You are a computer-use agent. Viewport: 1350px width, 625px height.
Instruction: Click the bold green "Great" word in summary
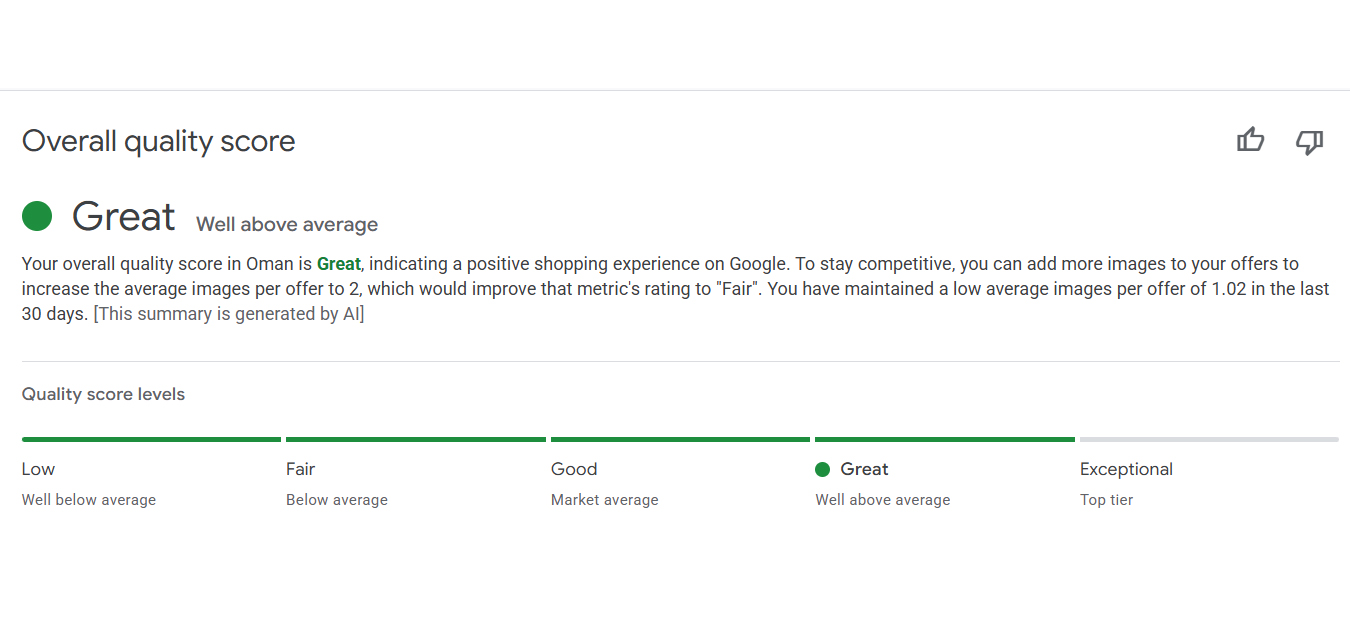(338, 265)
